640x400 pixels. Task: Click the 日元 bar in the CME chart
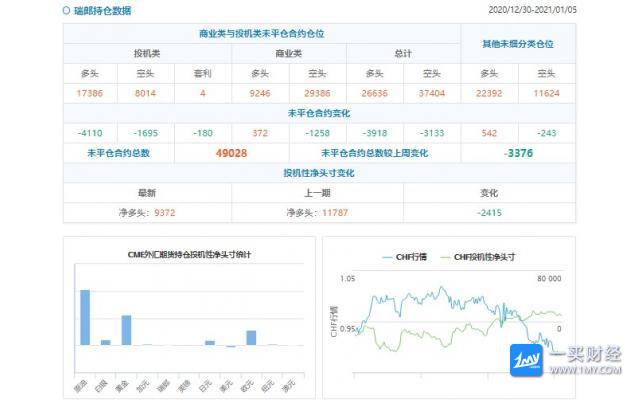pyautogui.click(x=210, y=343)
